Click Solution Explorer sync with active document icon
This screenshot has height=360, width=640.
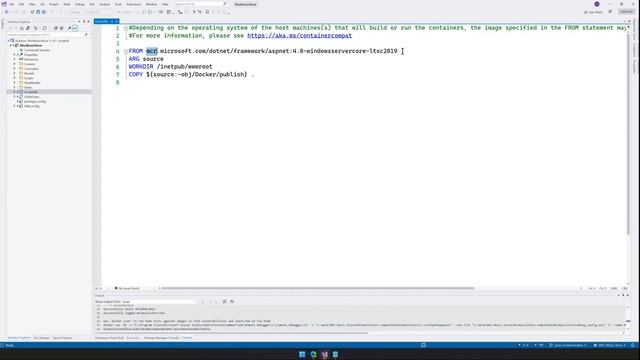44,28
